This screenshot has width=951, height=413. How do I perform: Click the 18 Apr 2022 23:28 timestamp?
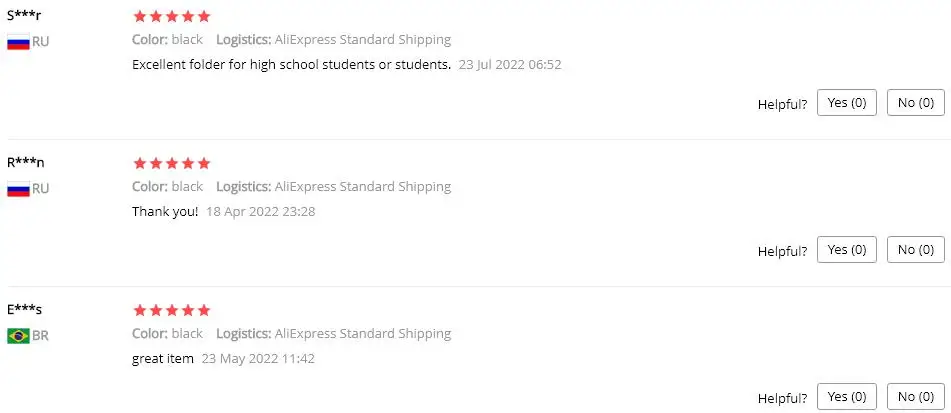[261, 211]
